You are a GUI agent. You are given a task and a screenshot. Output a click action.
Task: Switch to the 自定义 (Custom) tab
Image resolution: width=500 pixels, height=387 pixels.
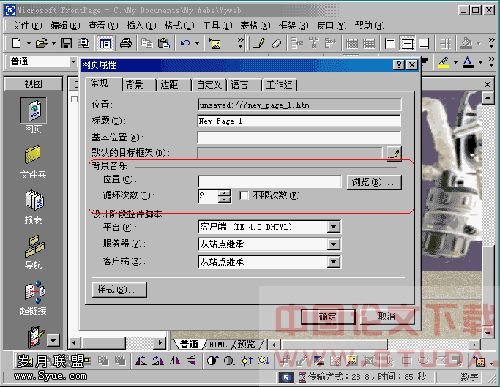[x=209, y=85]
